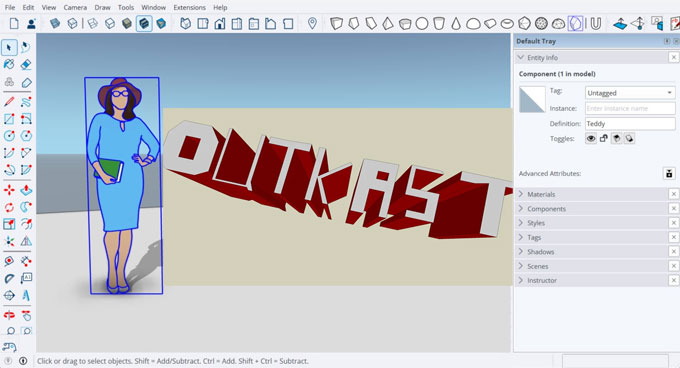This screenshot has width=680, height=368.
Task: Enable Shaded With Textures style
Action: (144, 23)
